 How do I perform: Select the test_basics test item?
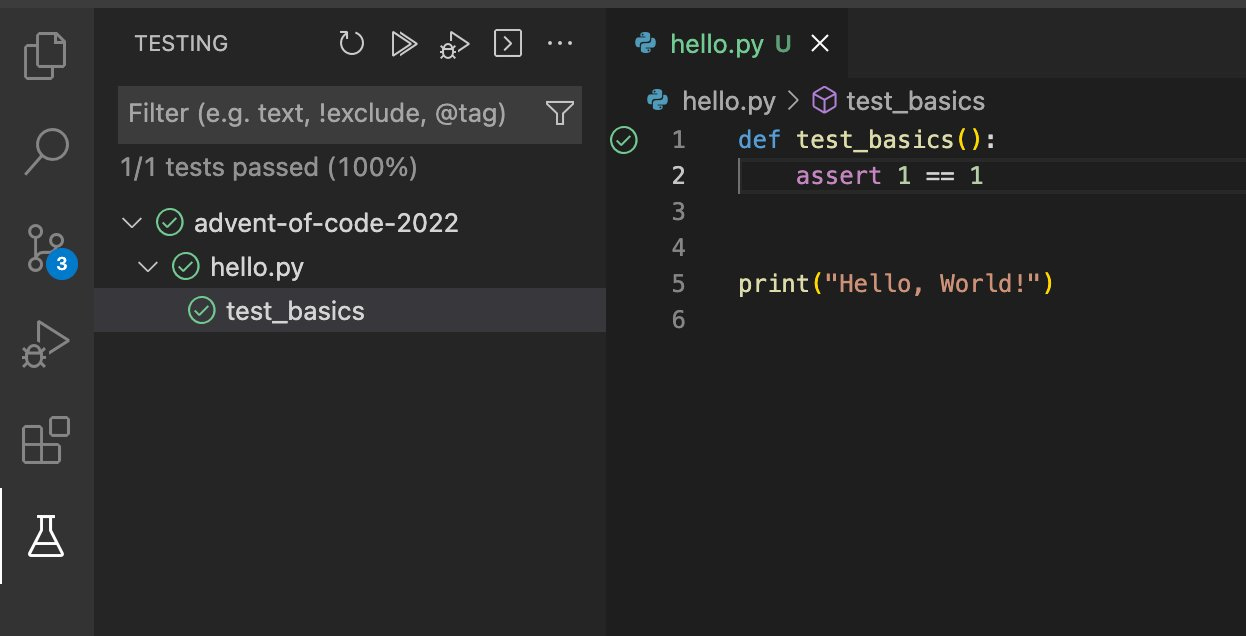(295, 311)
